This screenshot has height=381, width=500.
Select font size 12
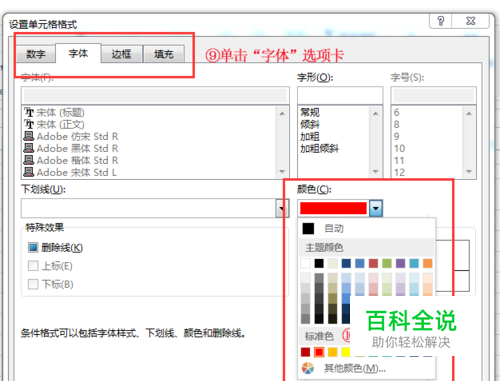pyautogui.click(x=399, y=172)
